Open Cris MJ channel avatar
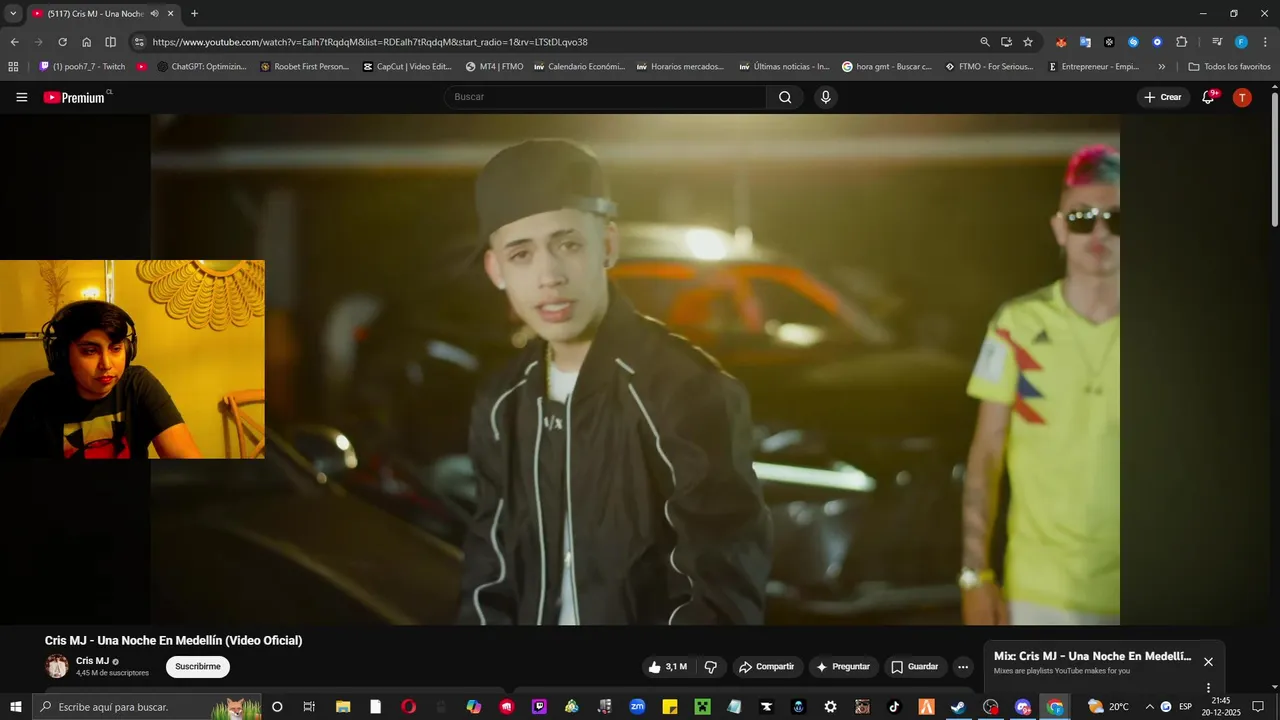1280x720 pixels. click(57, 666)
